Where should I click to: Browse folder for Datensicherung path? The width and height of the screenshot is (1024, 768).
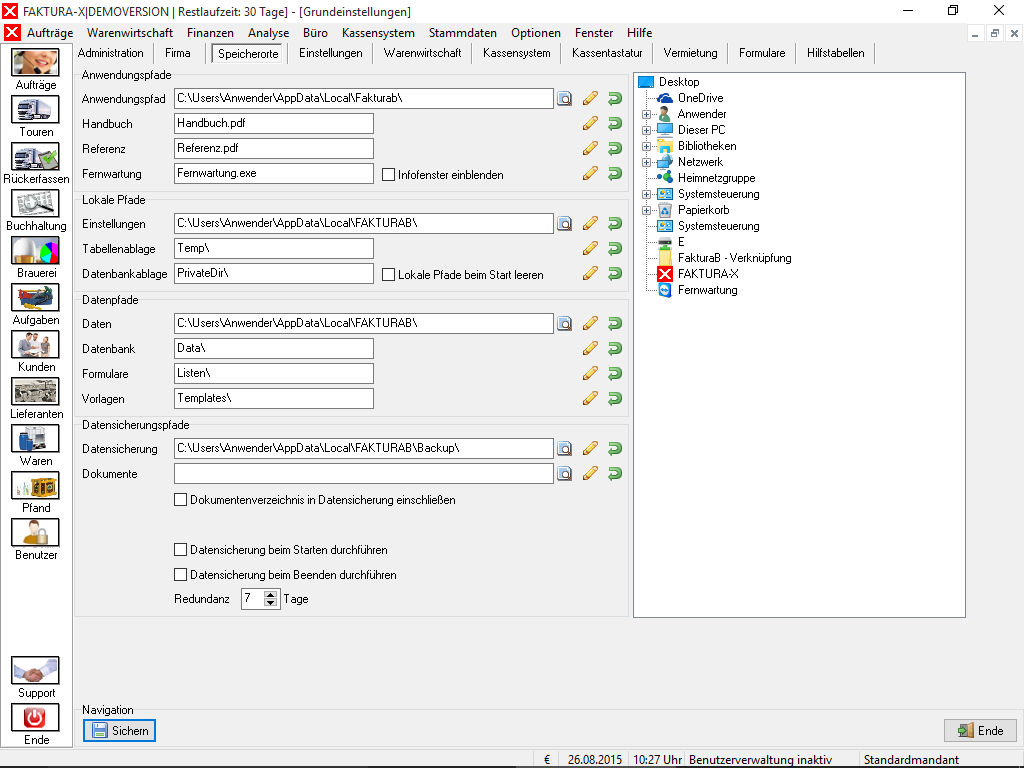click(565, 449)
